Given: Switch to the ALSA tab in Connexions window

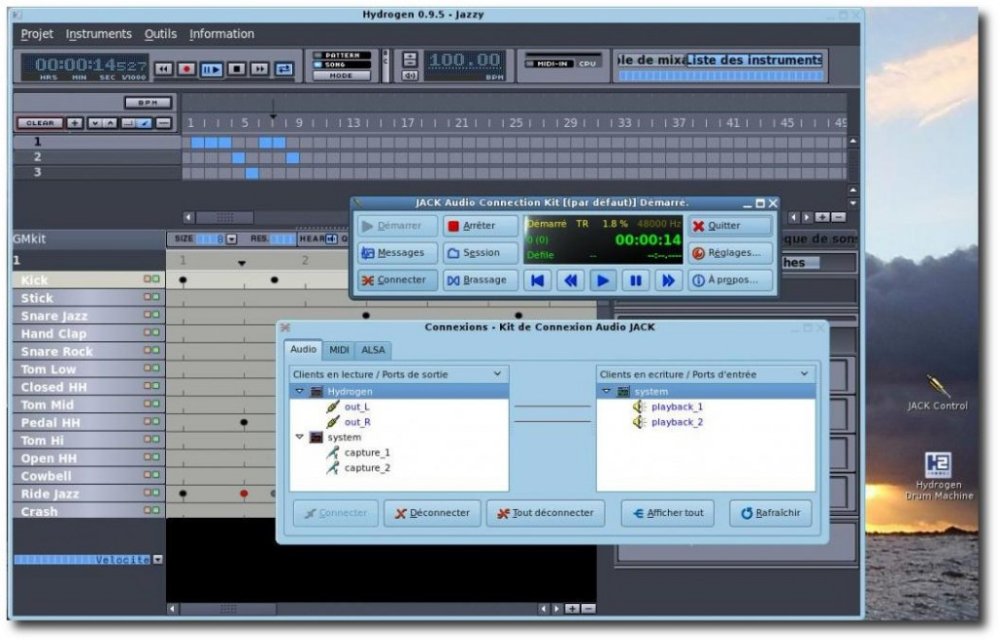Looking at the screenshot, I should 373,350.
